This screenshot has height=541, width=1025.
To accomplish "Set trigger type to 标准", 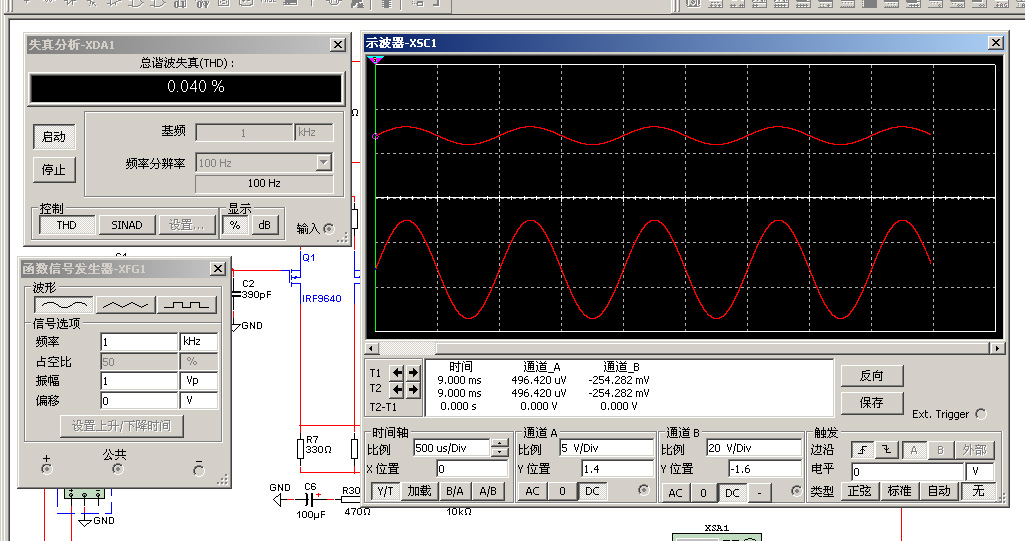I will pos(899,491).
